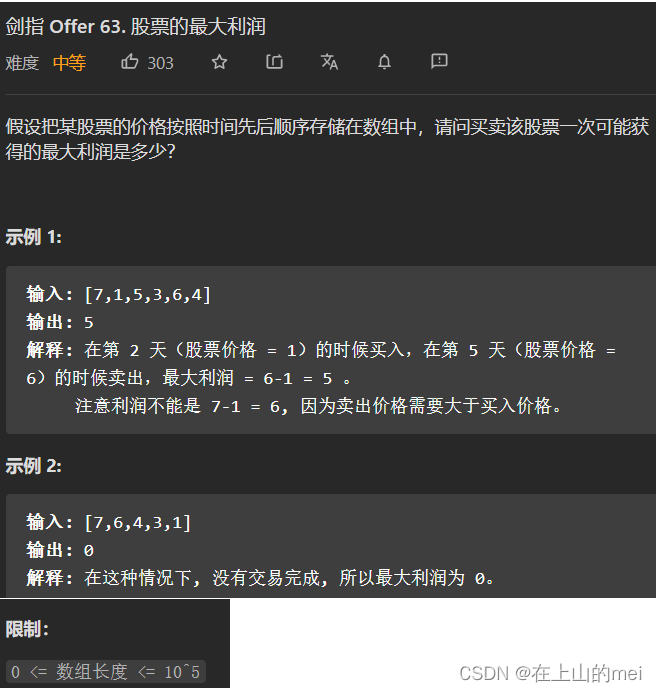Viewport: 657px width, 692px height.
Task: Open the feedback report icon
Action: [x=439, y=61]
